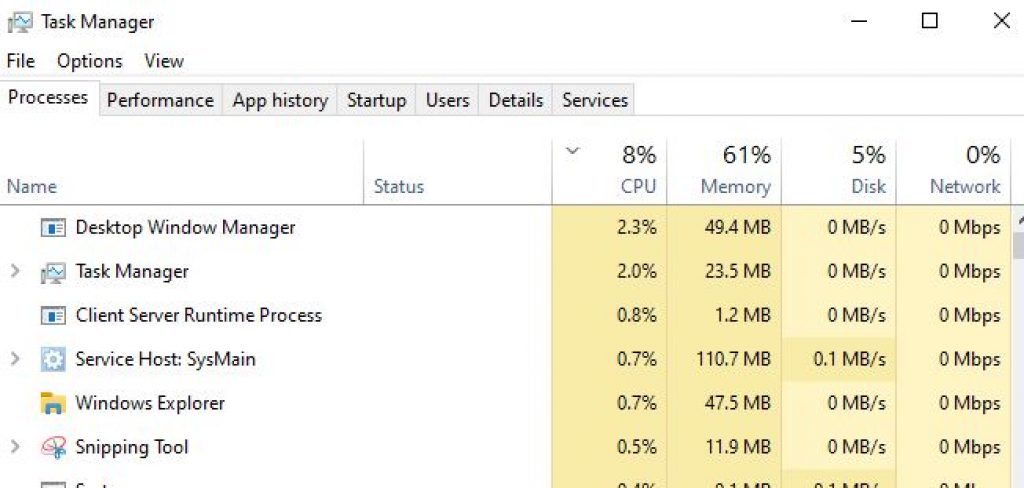Sort processes by Name column header
This screenshot has width=1024, height=488.
[32, 186]
